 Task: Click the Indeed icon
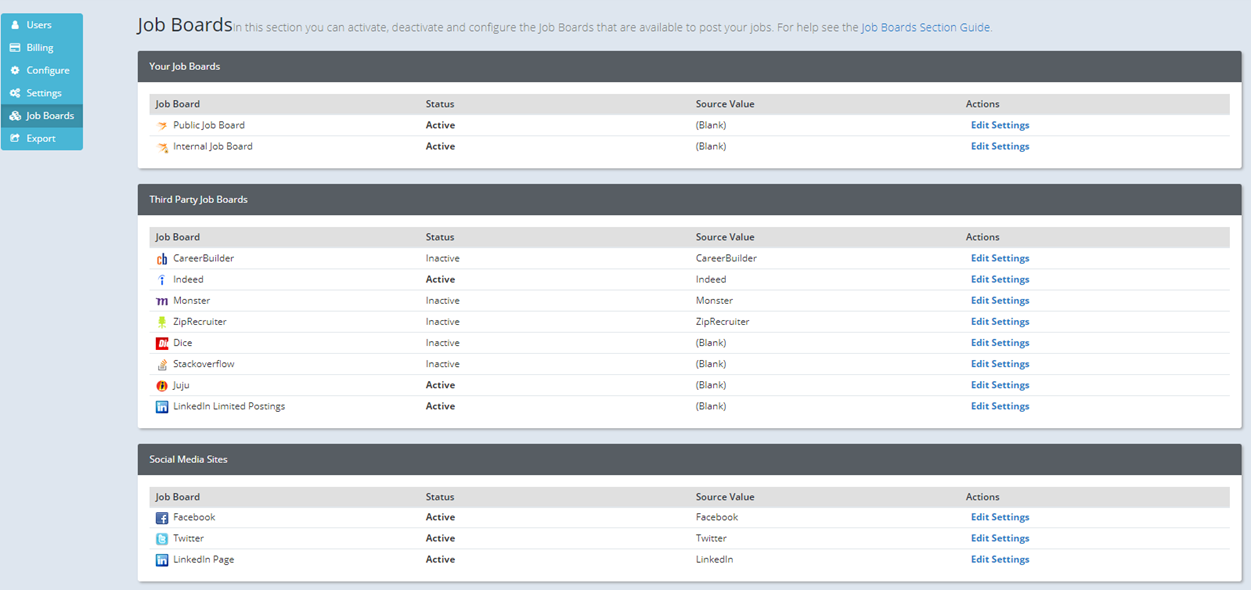coord(162,279)
